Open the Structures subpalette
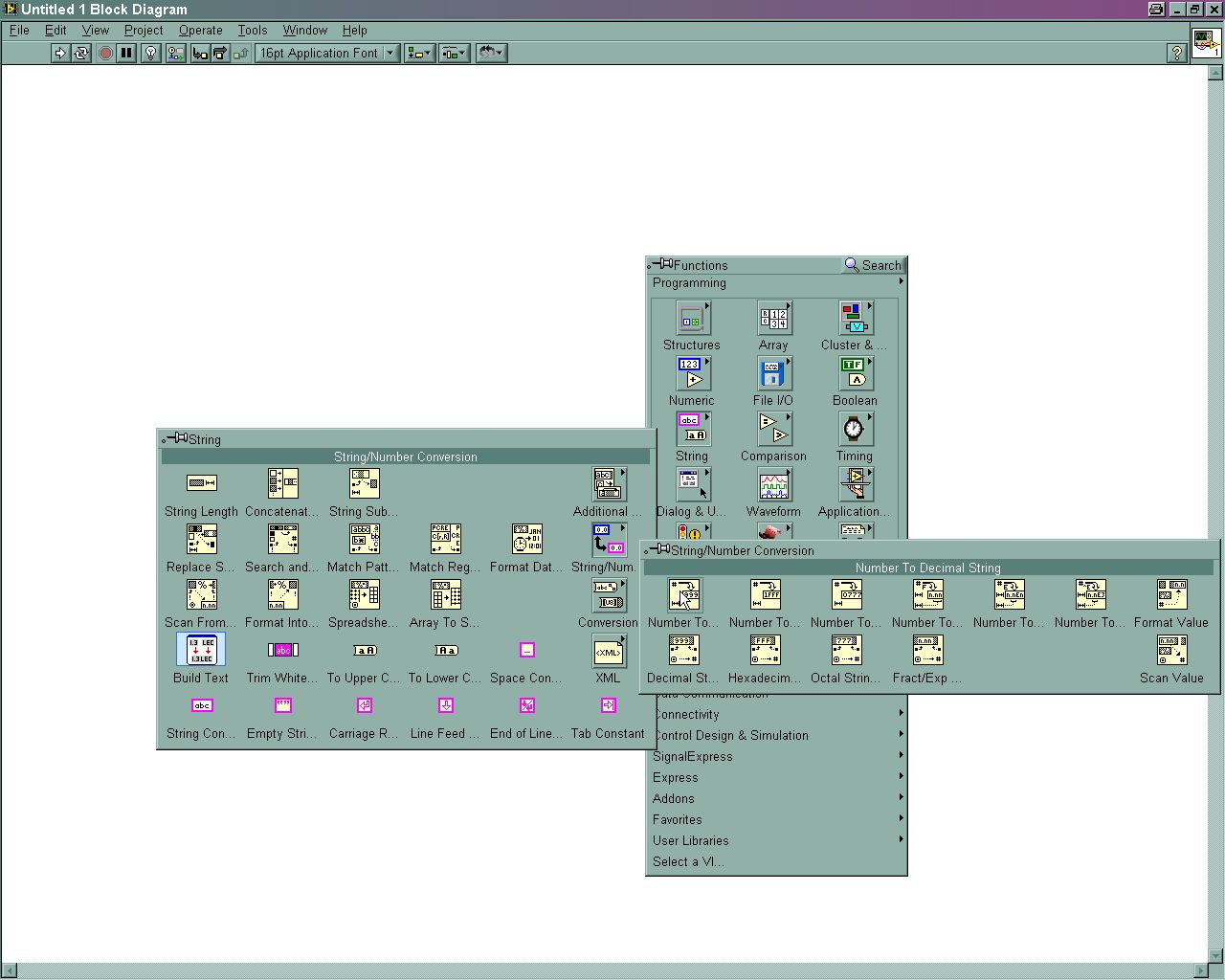1225x980 pixels. (691, 320)
